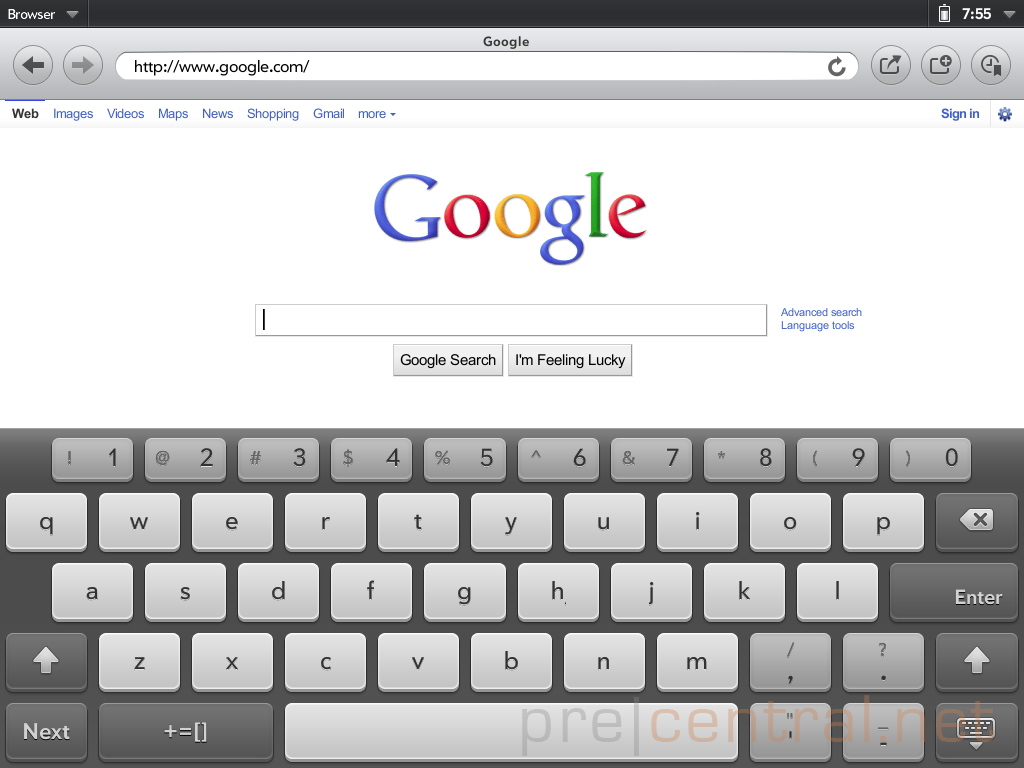1024x768 pixels.
Task: Open the share page icon
Action: click(890, 66)
